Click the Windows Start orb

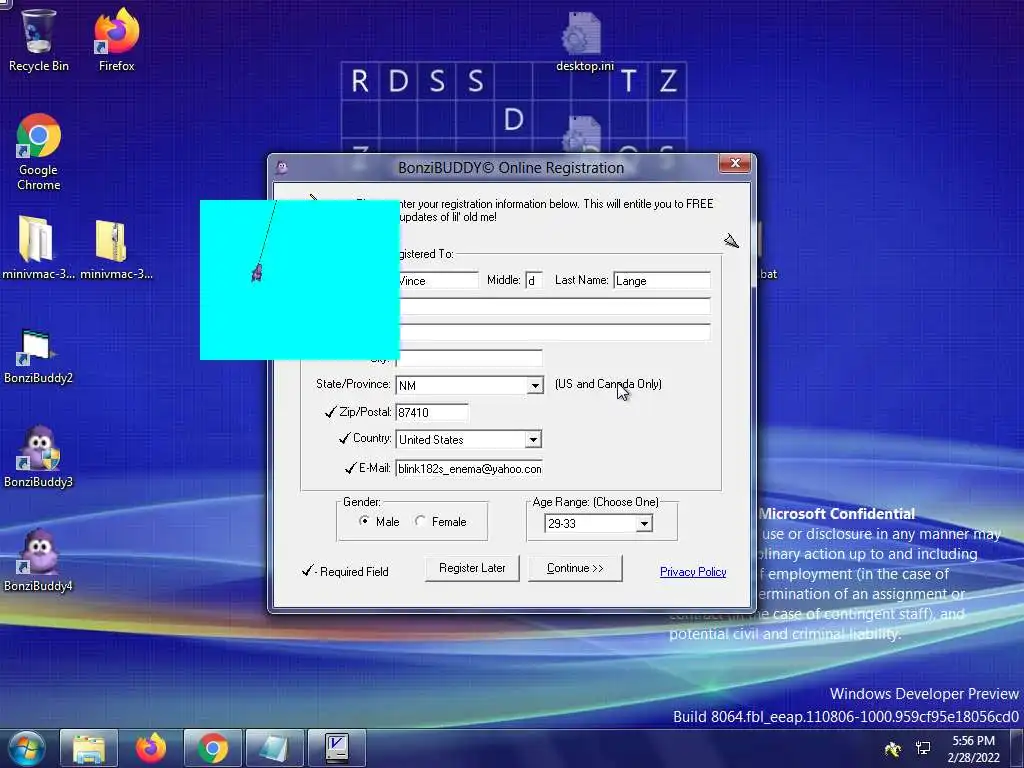(x=27, y=748)
